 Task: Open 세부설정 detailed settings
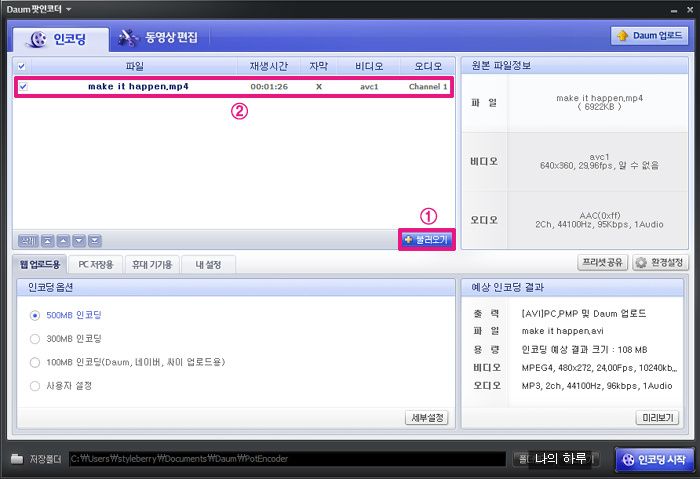point(427,418)
